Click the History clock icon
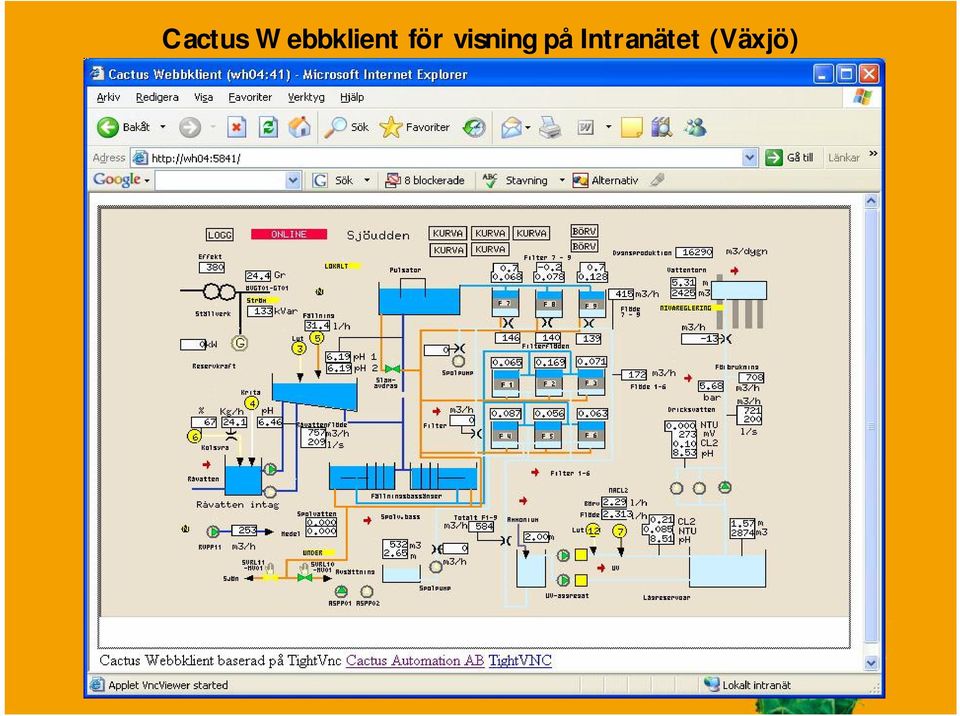 (474, 127)
